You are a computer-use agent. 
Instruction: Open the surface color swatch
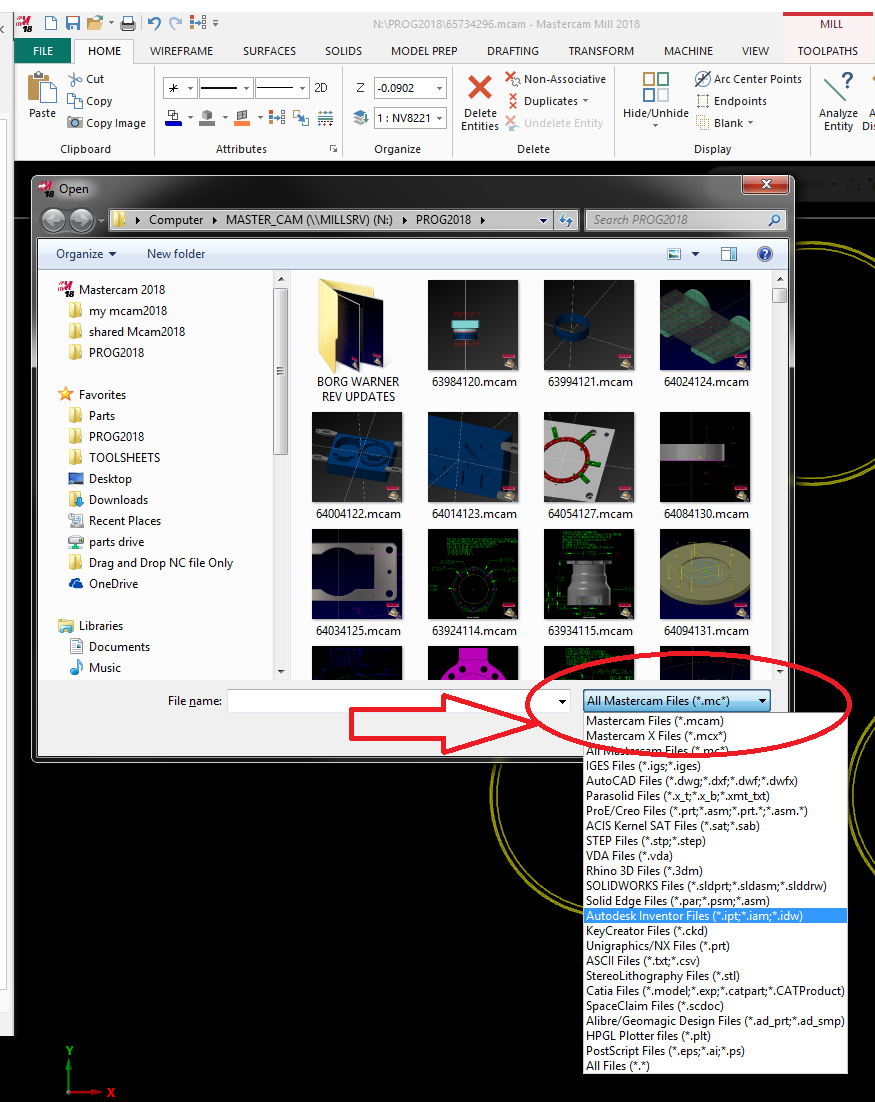[242, 118]
